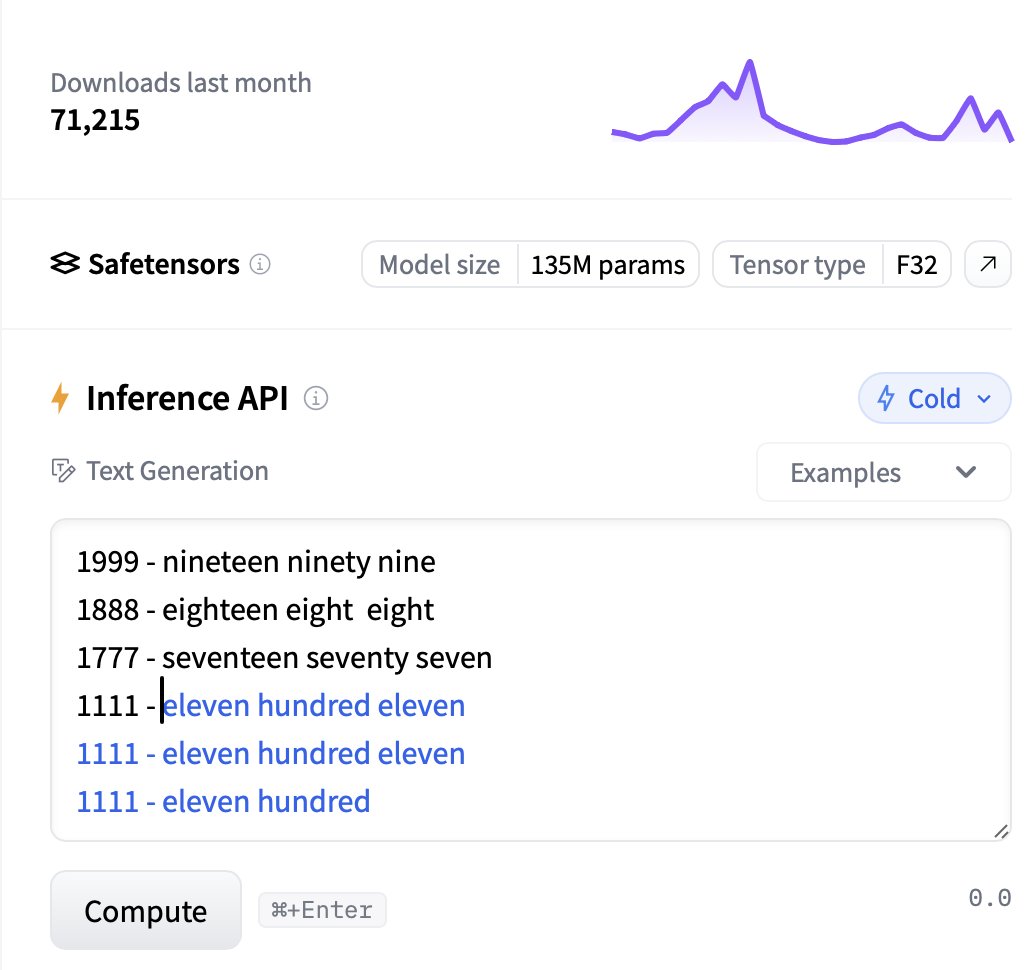Viewport: 1032px width, 970px height.
Task: Expand the Cold status dropdown
Action: tap(934, 398)
